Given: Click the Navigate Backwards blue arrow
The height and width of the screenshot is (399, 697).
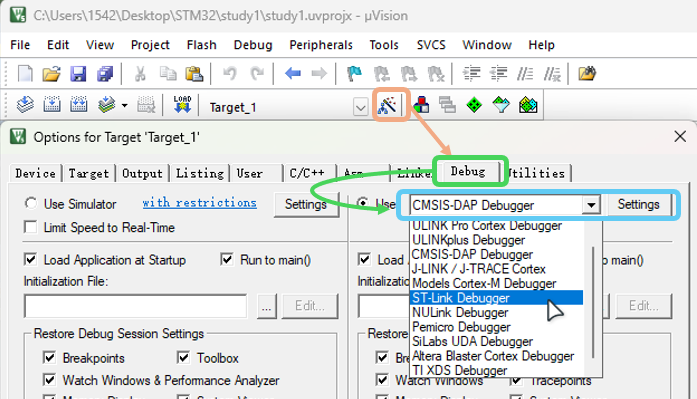Looking at the screenshot, I should coord(292,73).
